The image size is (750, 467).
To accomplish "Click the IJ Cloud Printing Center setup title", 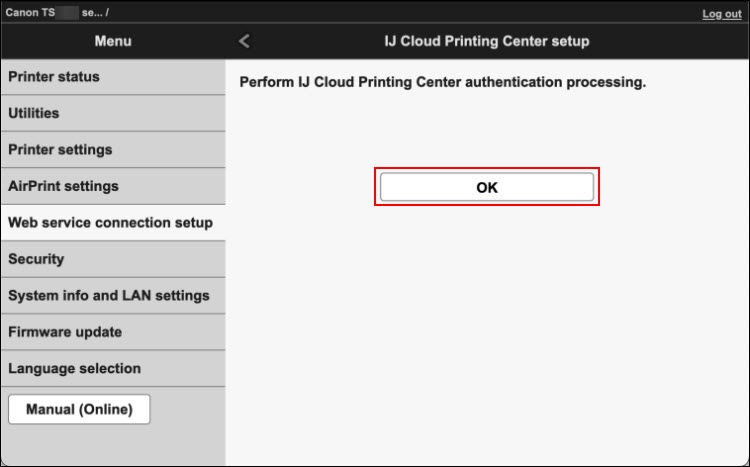I will click(487, 41).
